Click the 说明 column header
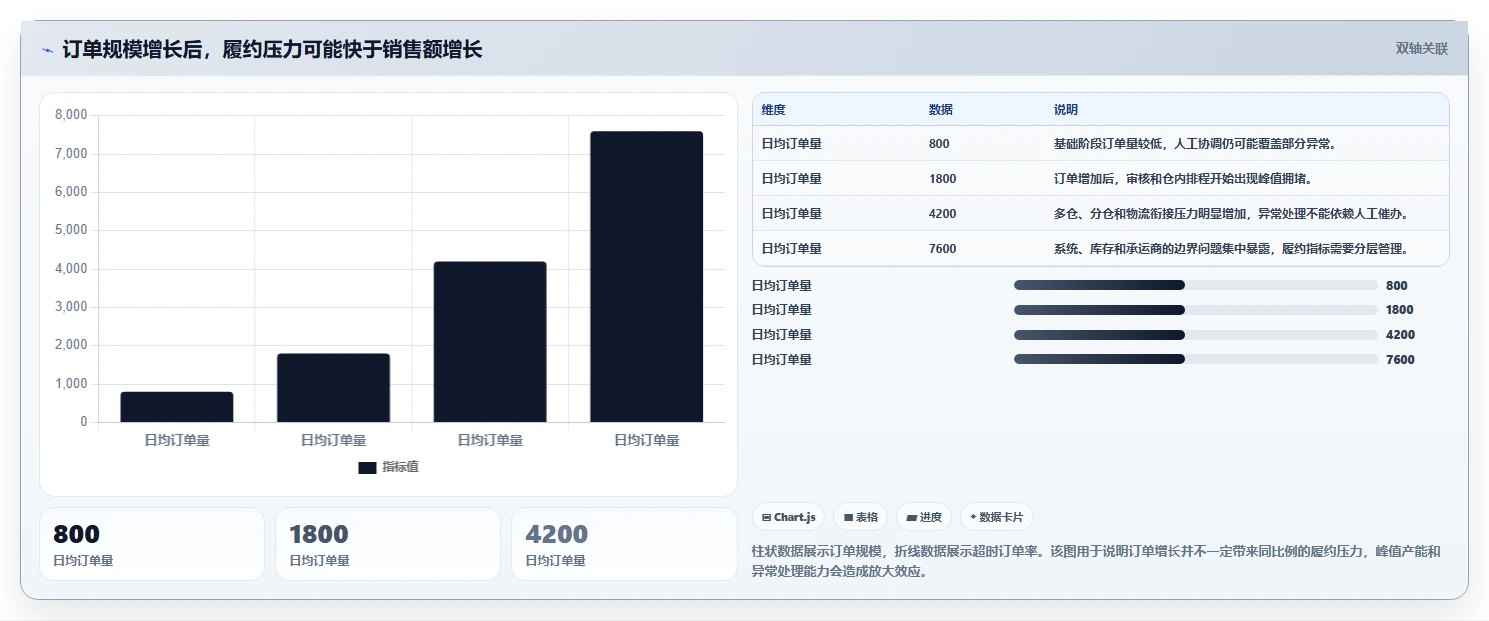This screenshot has height=621, width=1489. (x=1065, y=110)
